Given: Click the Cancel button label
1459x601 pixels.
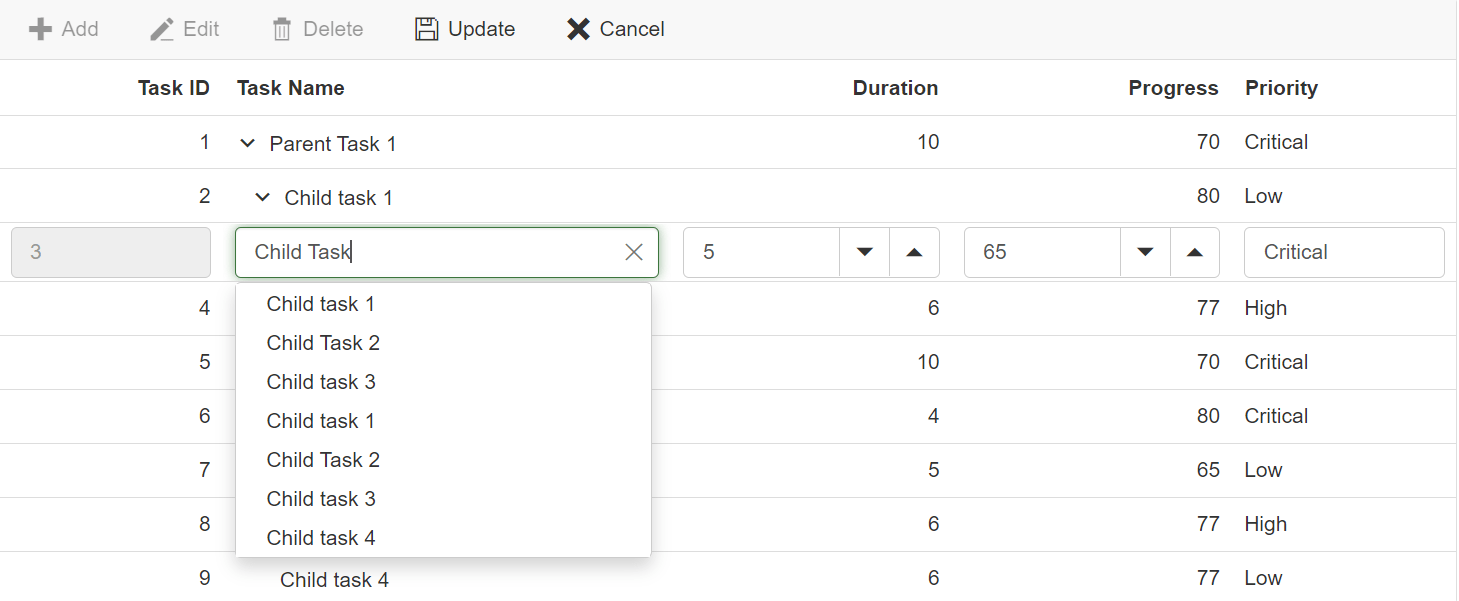Looking at the screenshot, I should tap(630, 29).
